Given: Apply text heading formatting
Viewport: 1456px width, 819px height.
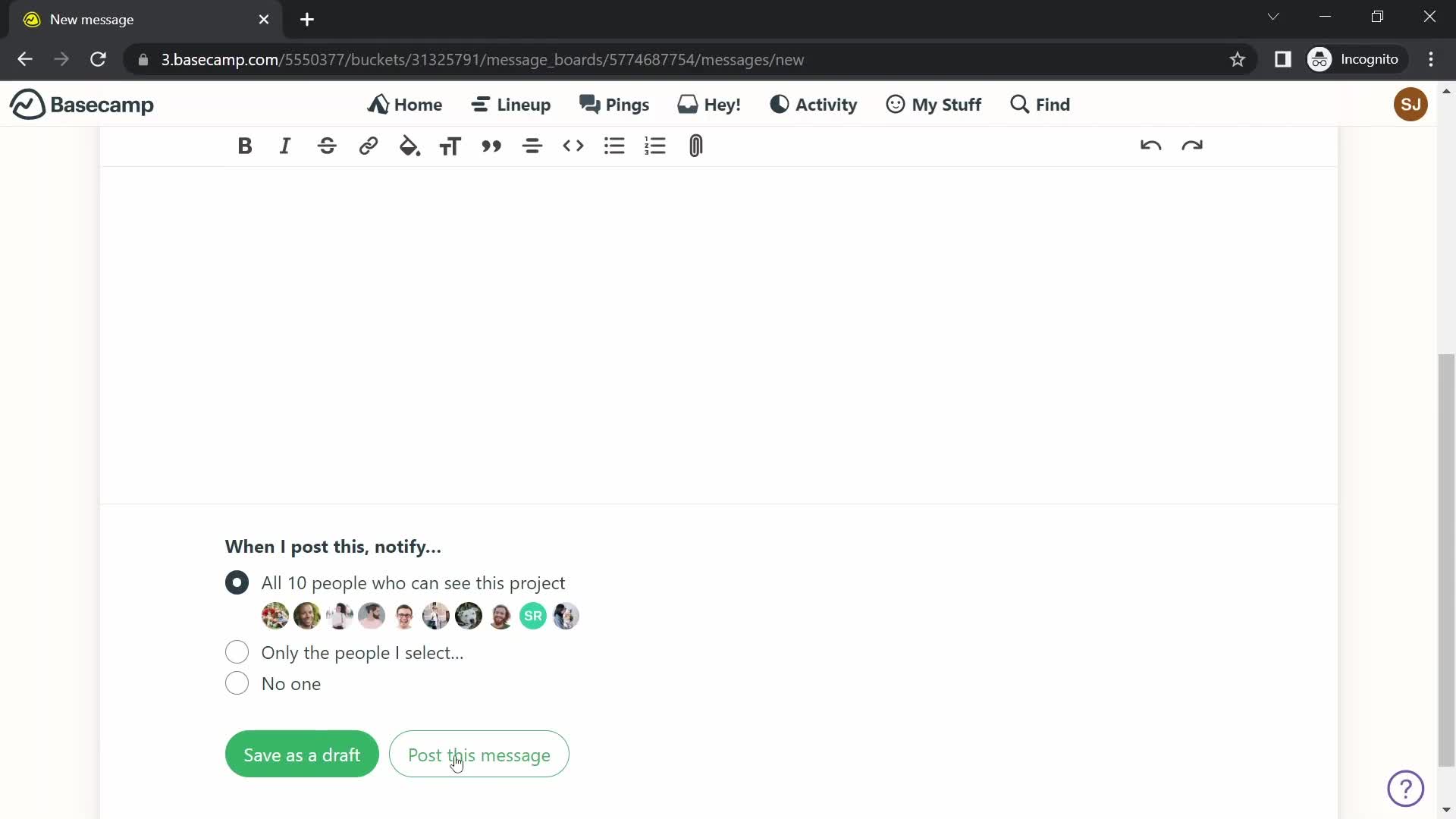Looking at the screenshot, I should (452, 147).
